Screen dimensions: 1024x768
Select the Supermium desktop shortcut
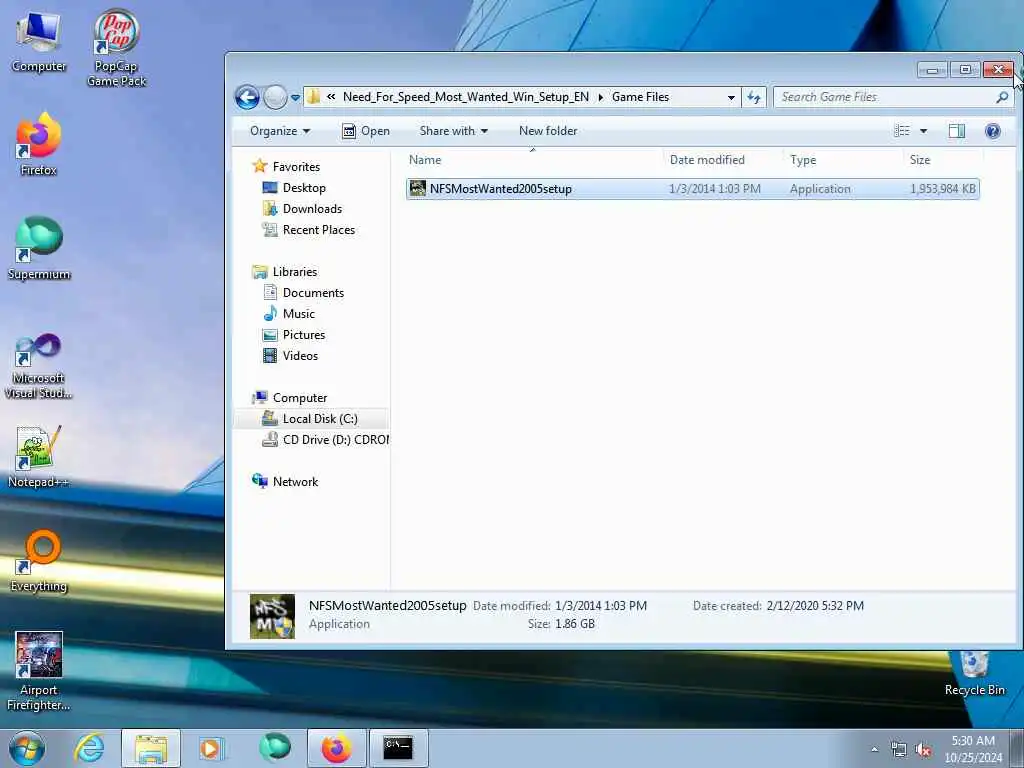click(x=39, y=248)
